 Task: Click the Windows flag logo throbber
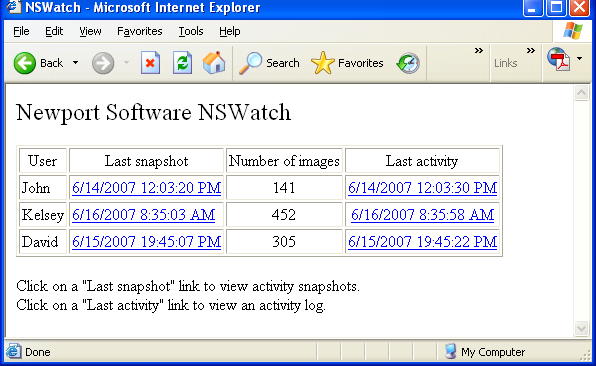[573, 31]
